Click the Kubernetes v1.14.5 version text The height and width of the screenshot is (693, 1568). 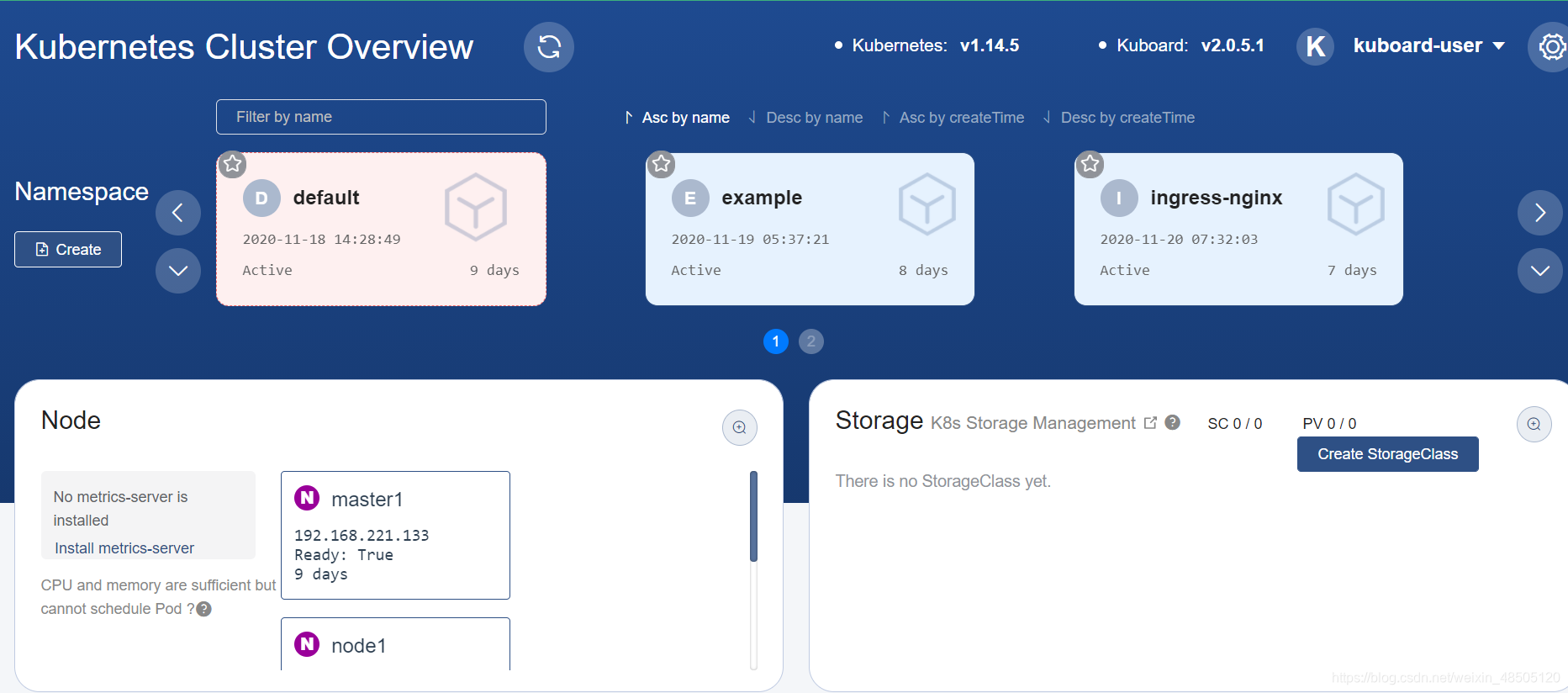935,45
